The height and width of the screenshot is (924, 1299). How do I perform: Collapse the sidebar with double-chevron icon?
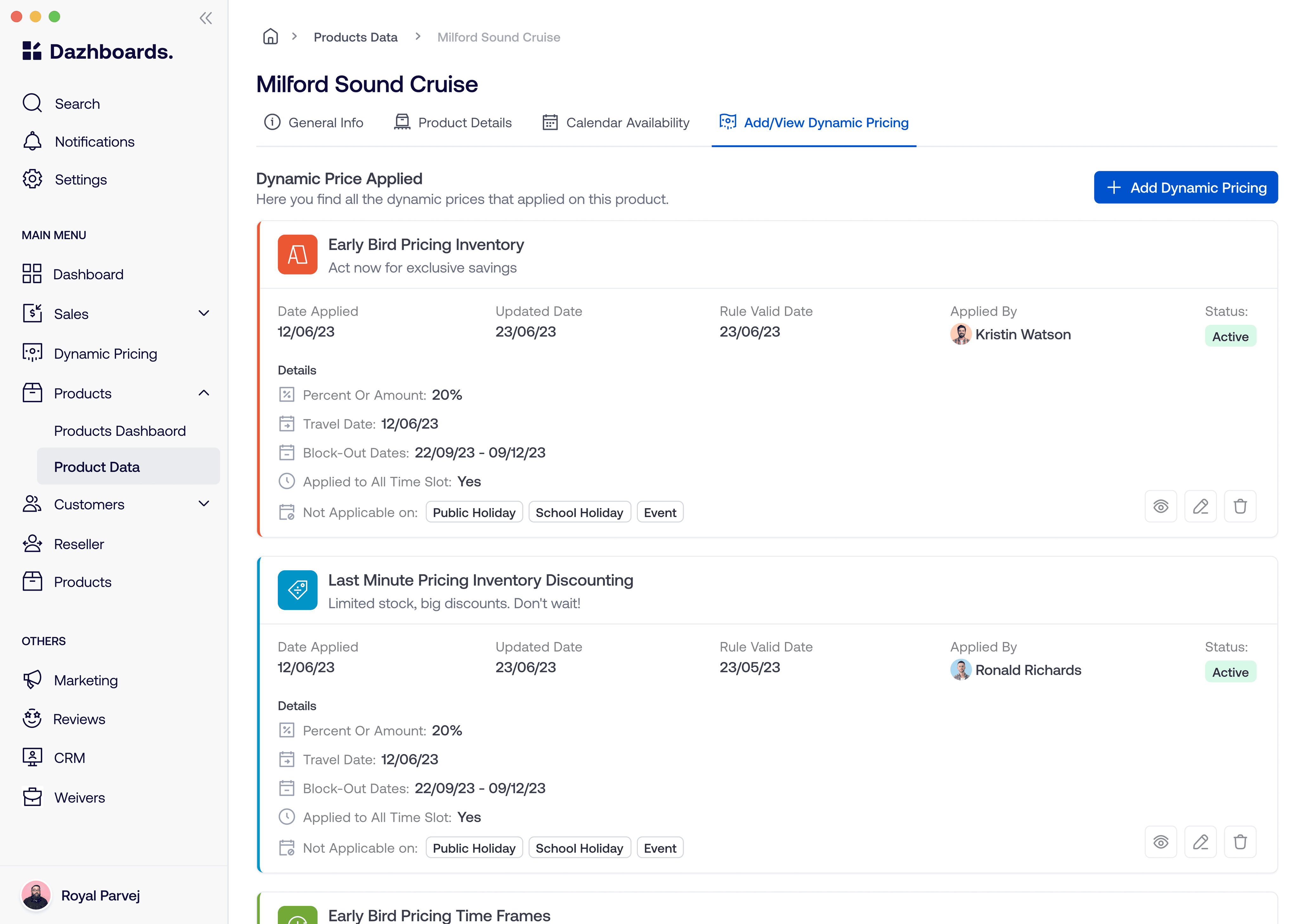tap(206, 18)
